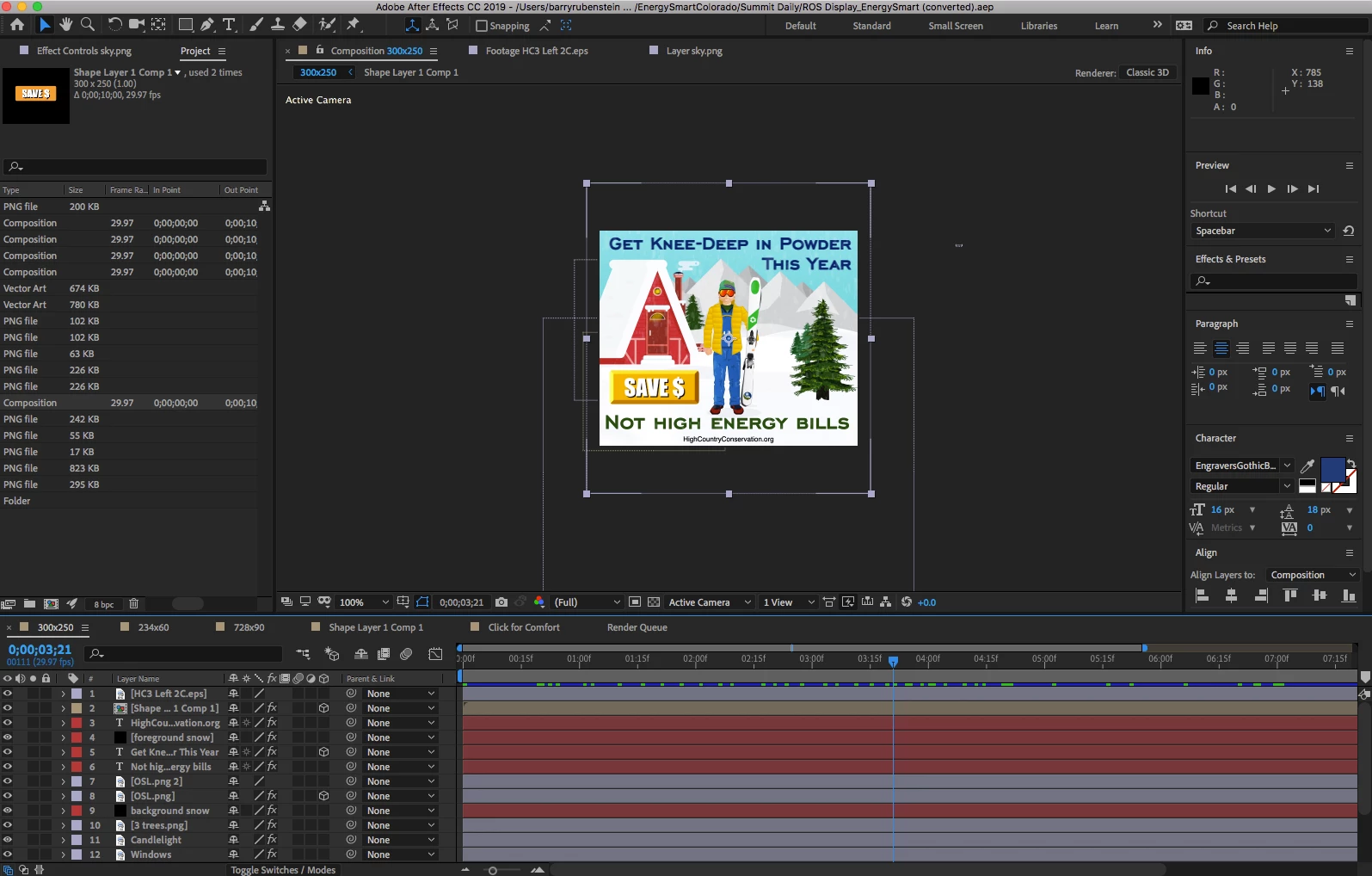
Task: Select the Unified Camera tool
Action: pos(137,25)
